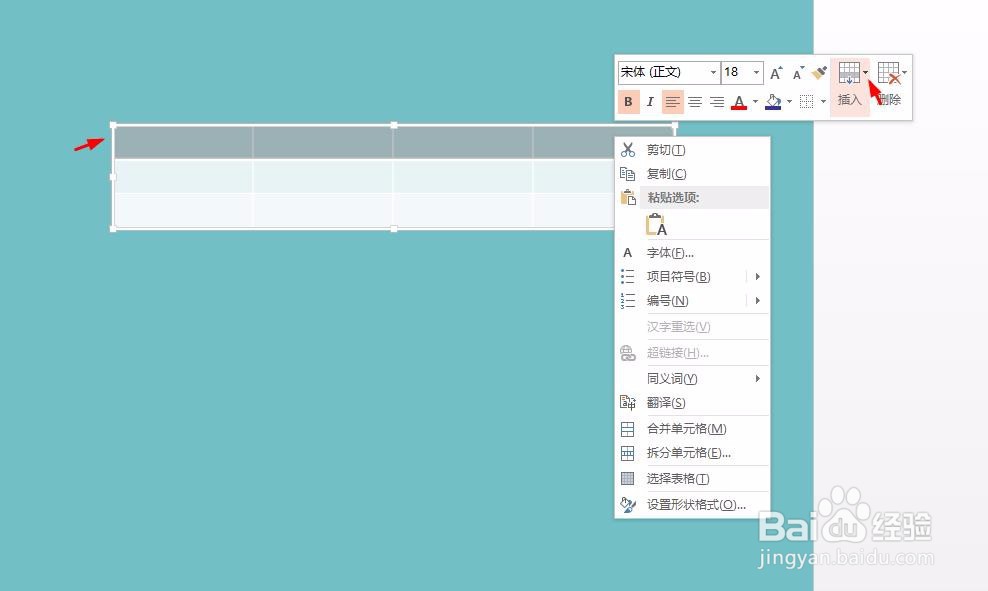Select the center alignment icon

coord(695,100)
